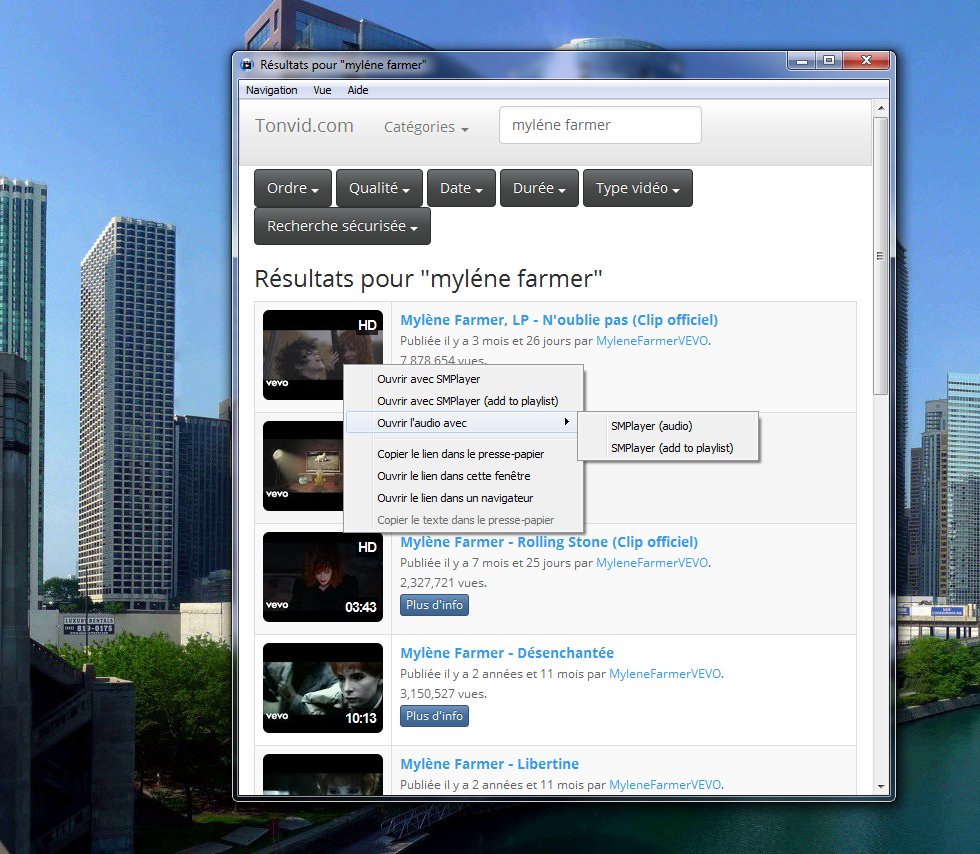Screen dimensions: 980x854
Task: Open the Rolling Stone thumbnail showing 03:43
Action: point(322,577)
